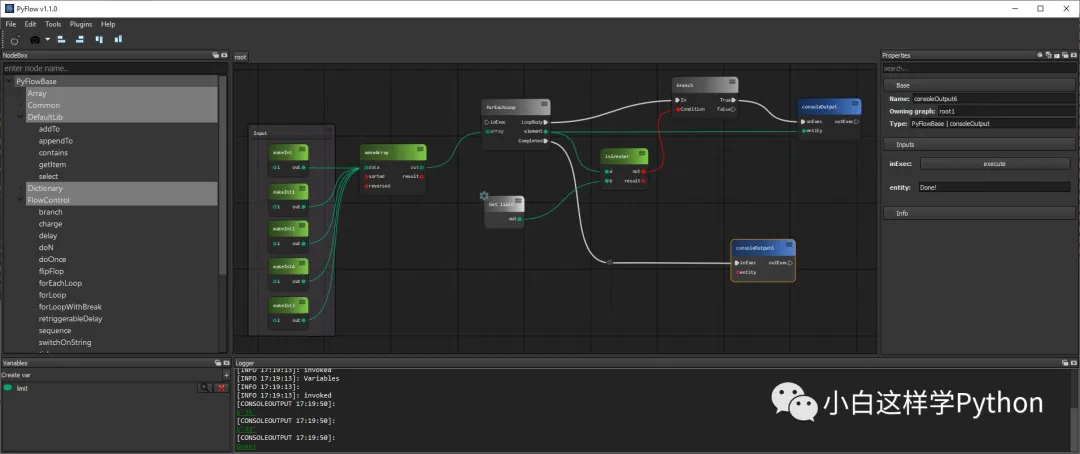Focus the Properties search field
This screenshot has width=1080, height=454.
coord(979,68)
